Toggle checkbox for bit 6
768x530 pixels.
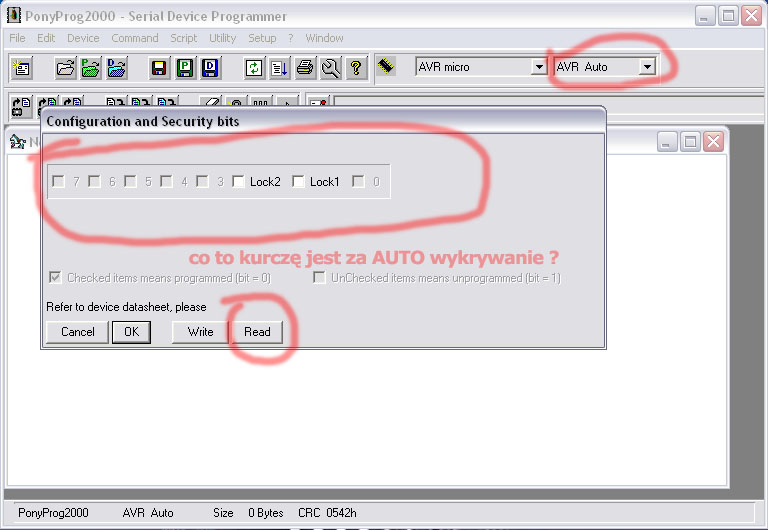click(95, 182)
